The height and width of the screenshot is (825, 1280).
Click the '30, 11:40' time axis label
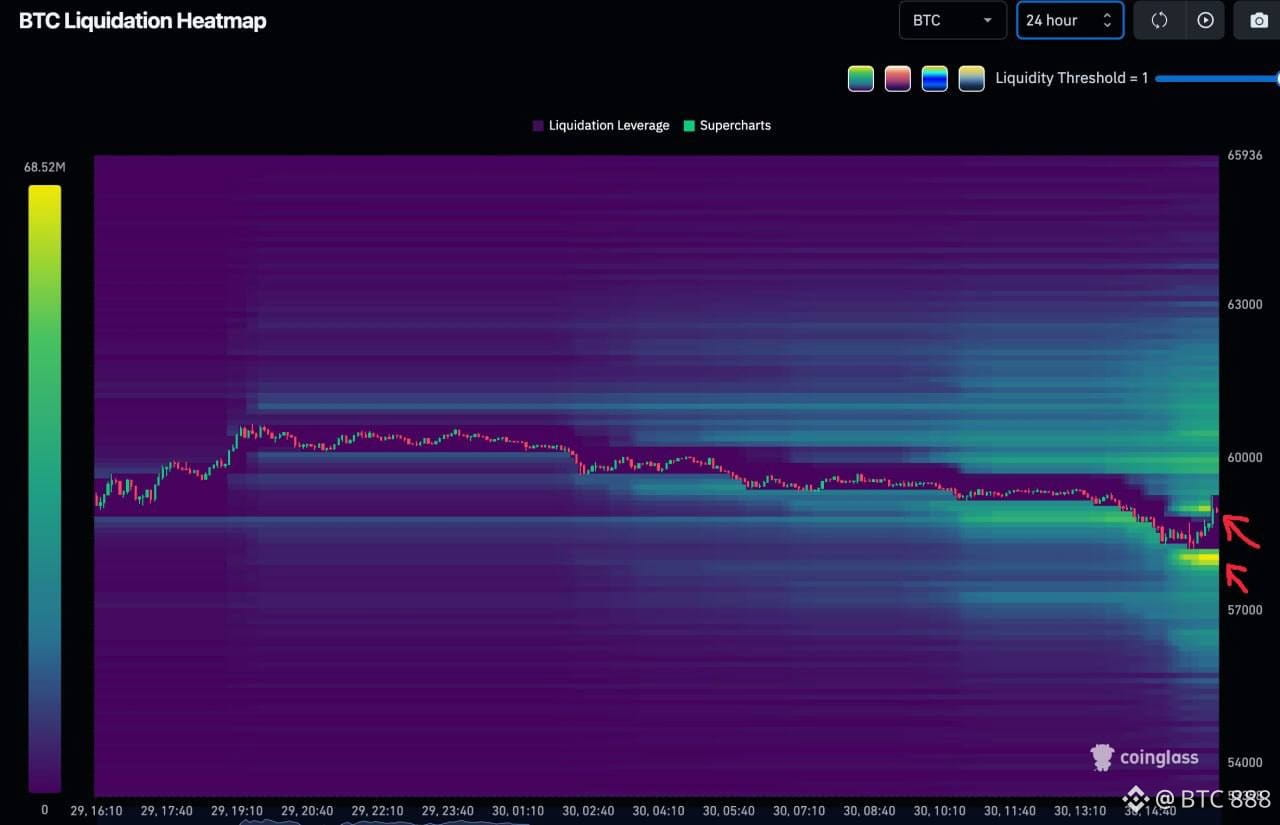pos(1009,810)
